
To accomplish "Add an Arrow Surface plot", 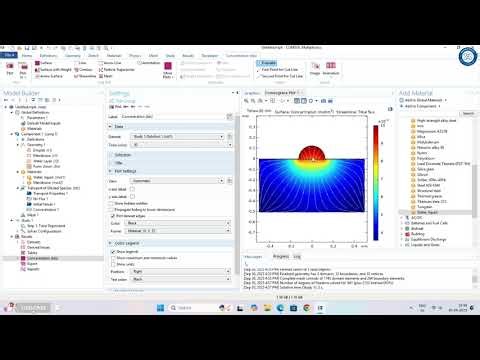I will [49, 76].
